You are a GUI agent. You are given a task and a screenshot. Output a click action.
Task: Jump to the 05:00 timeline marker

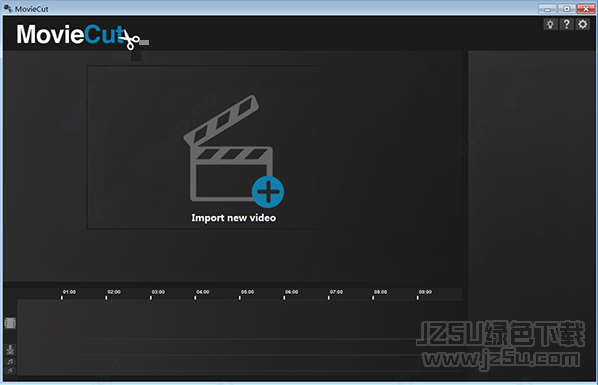pyautogui.click(x=247, y=292)
